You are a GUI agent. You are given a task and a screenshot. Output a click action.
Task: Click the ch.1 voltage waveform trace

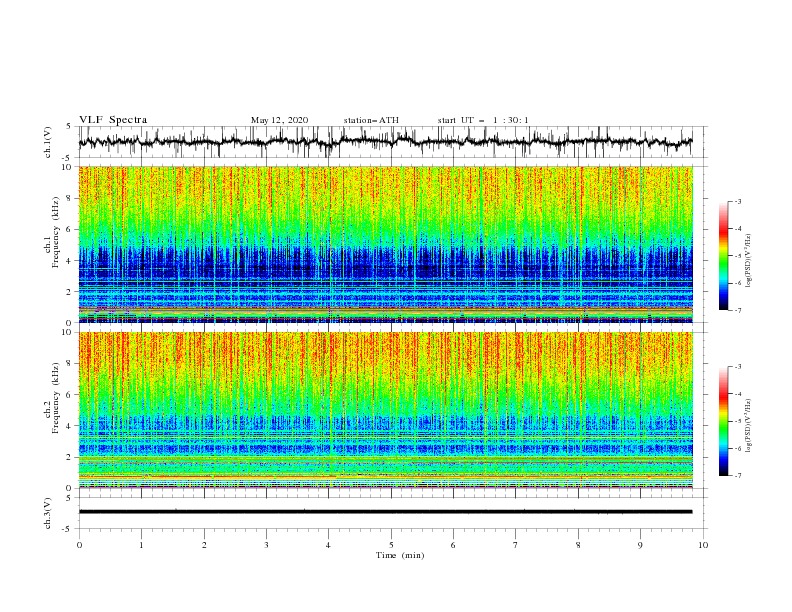click(x=385, y=141)
